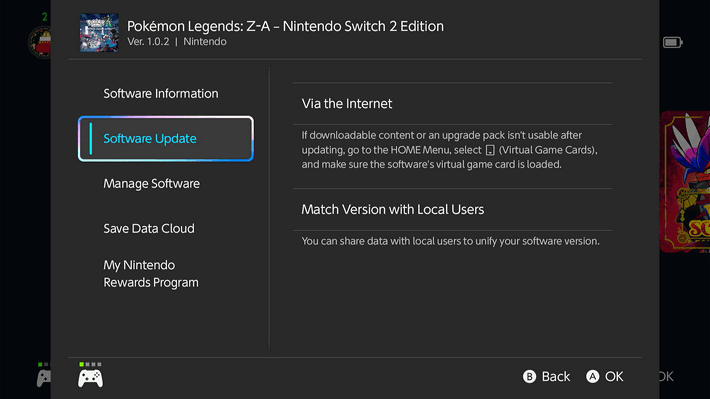This screenshot has width=710, height=399.
Task: Open the Software Information menu item
Action: [x=161, y=94]
